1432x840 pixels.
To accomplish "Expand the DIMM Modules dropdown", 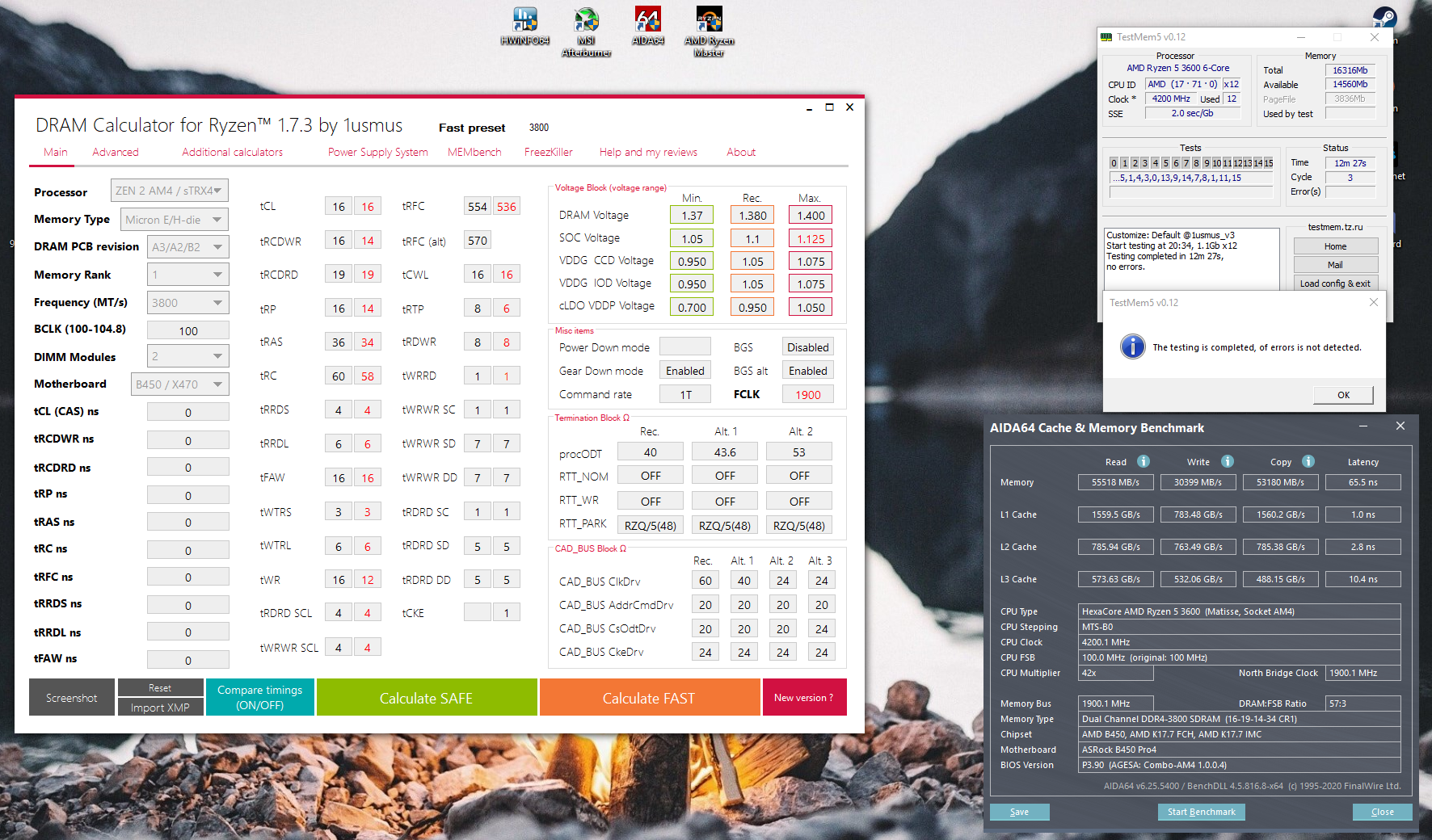I will (187, 356).
